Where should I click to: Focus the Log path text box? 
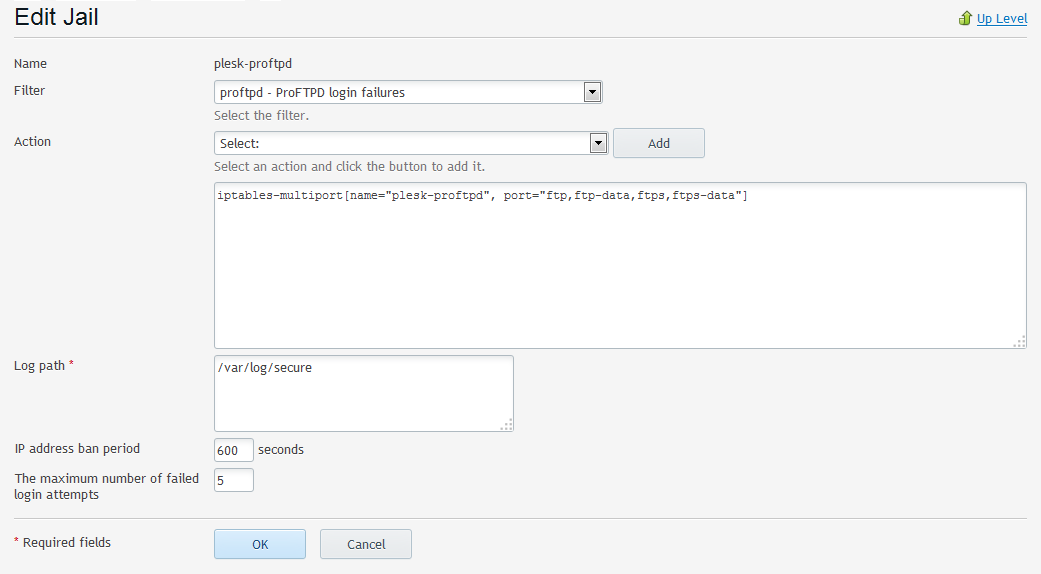pyautogui.click(x=363, y=393)
